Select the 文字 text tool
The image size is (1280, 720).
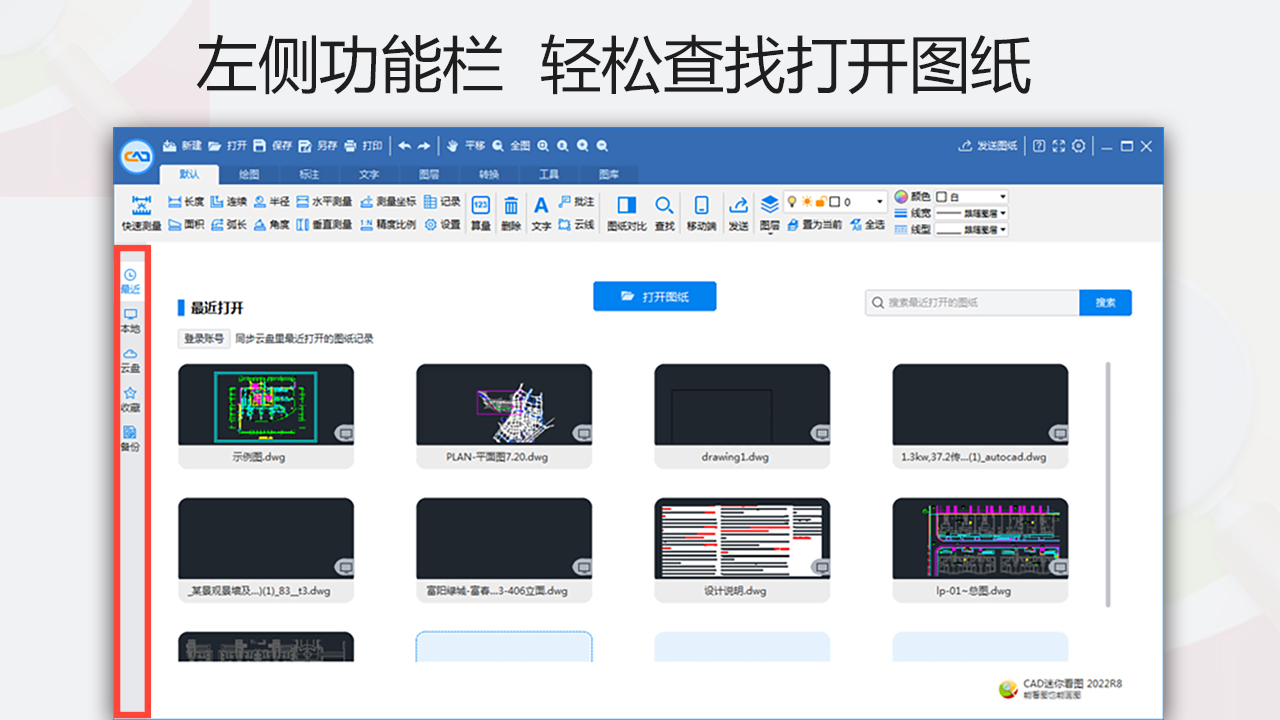(x=541, y=212)
